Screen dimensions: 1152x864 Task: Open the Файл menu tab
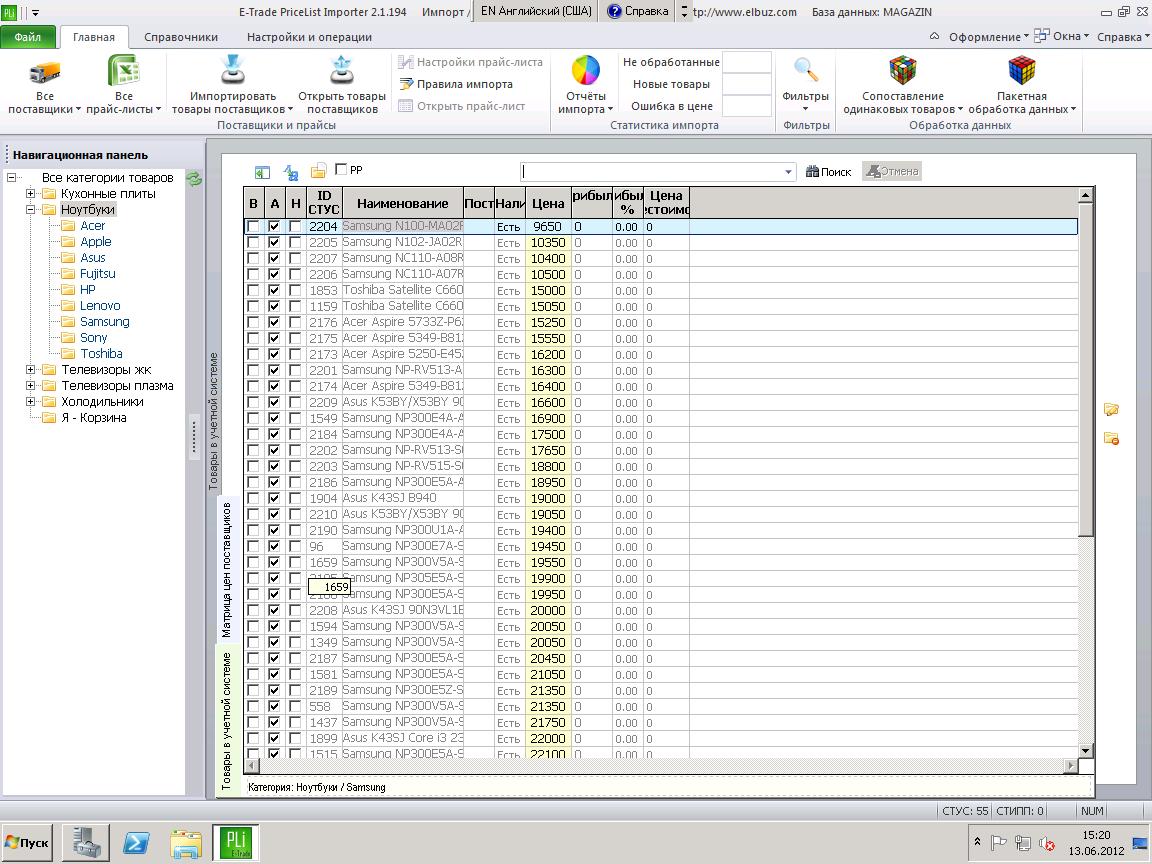pos(28,37)
